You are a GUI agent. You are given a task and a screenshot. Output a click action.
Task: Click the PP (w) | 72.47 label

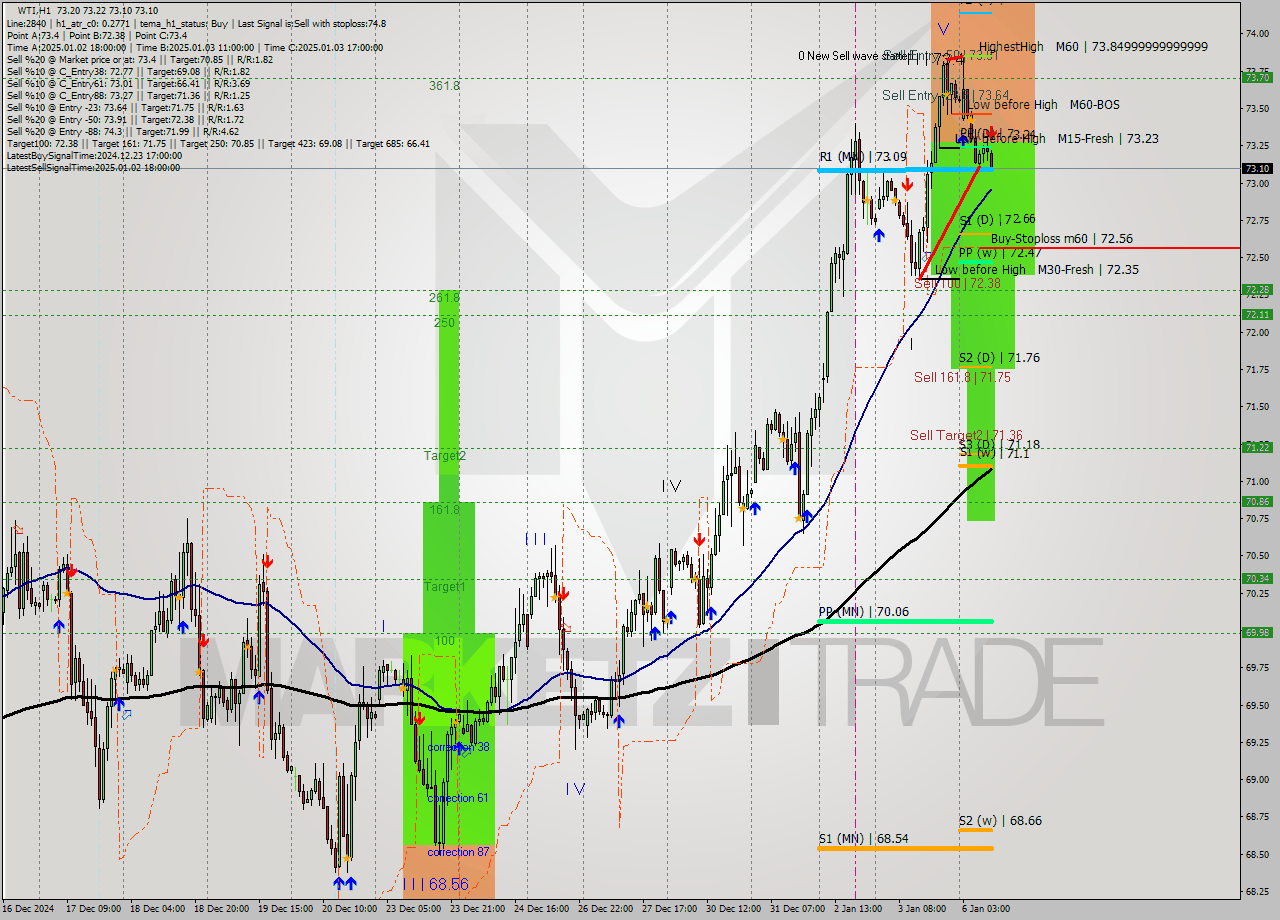998,254
